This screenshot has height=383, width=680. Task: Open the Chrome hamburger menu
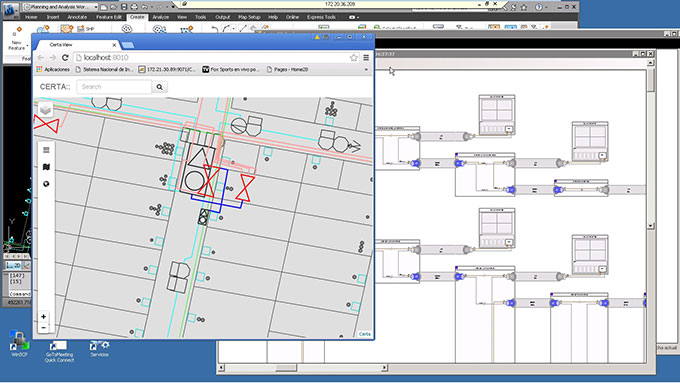tap(366, 58)
